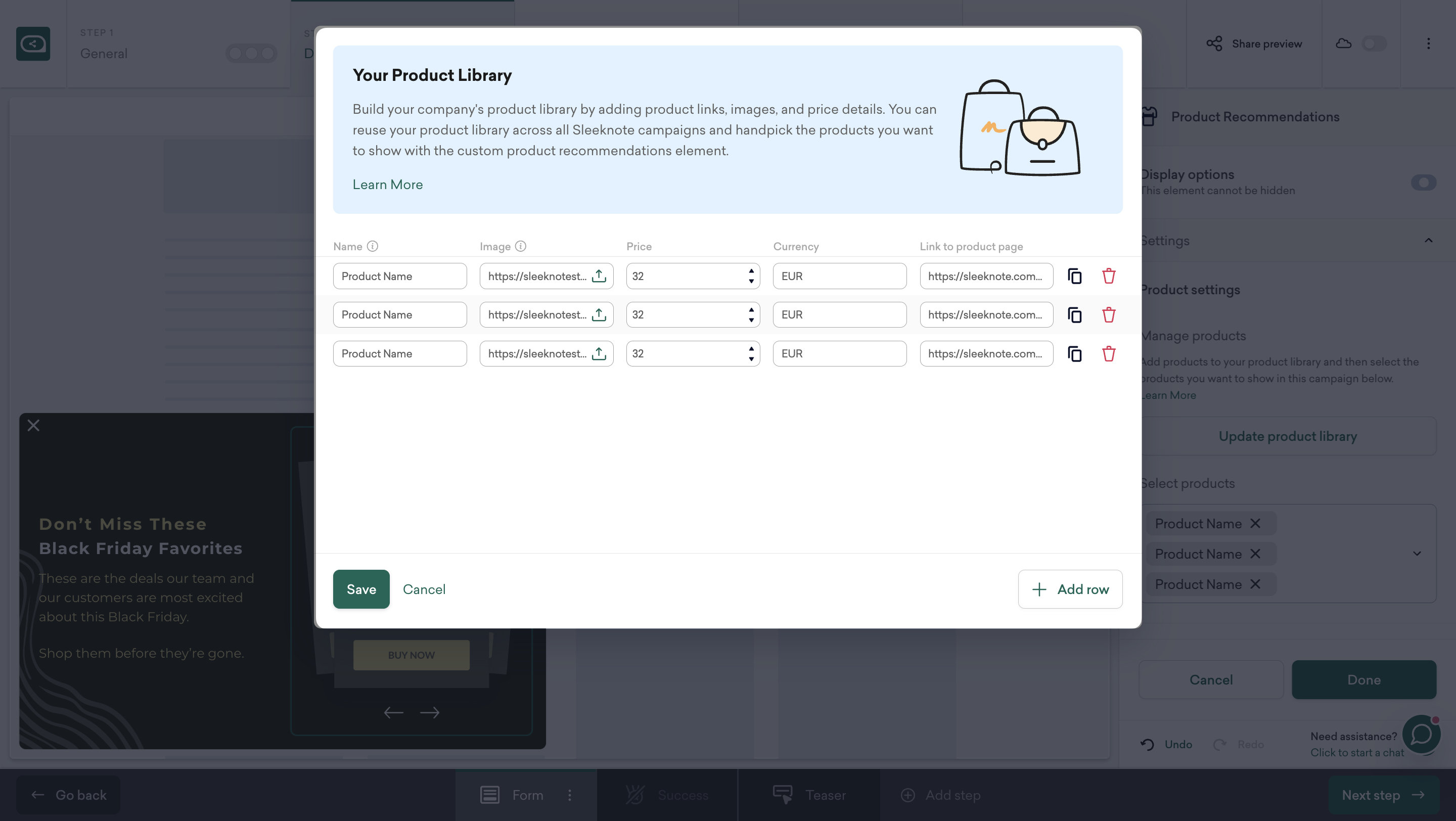Duplicate the second product row
The width and height of the screenshot is (1456, 821).
tap(1074, 315)
